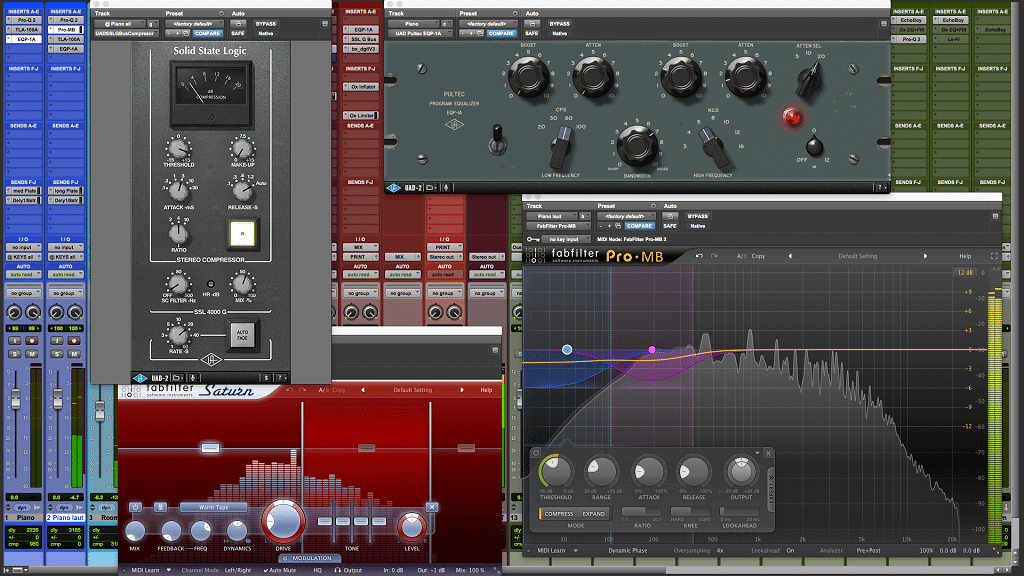Select the Saturn first band level handle
The image size is (1024, 576).
point(210,447)
